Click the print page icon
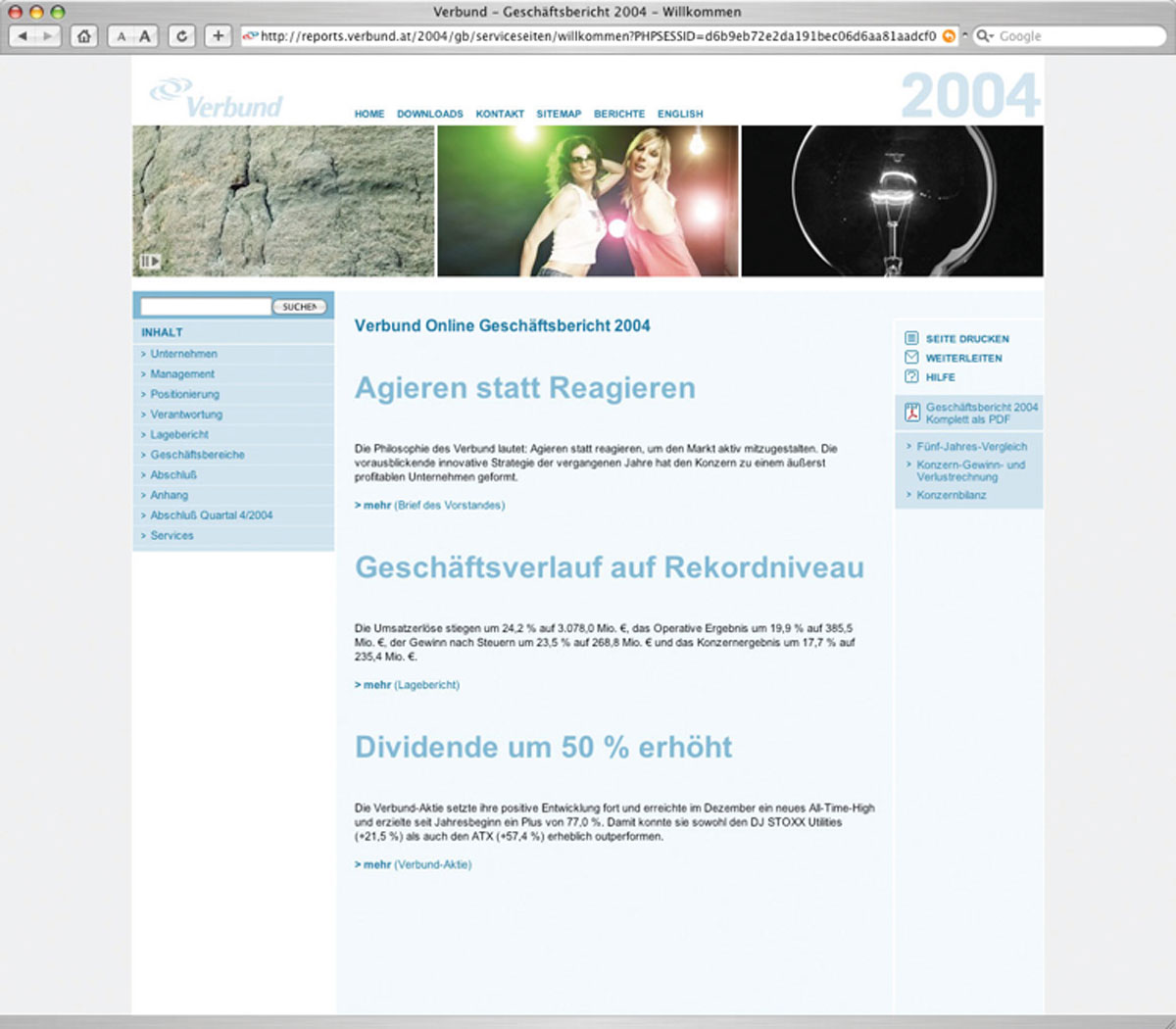 (911, 338)
